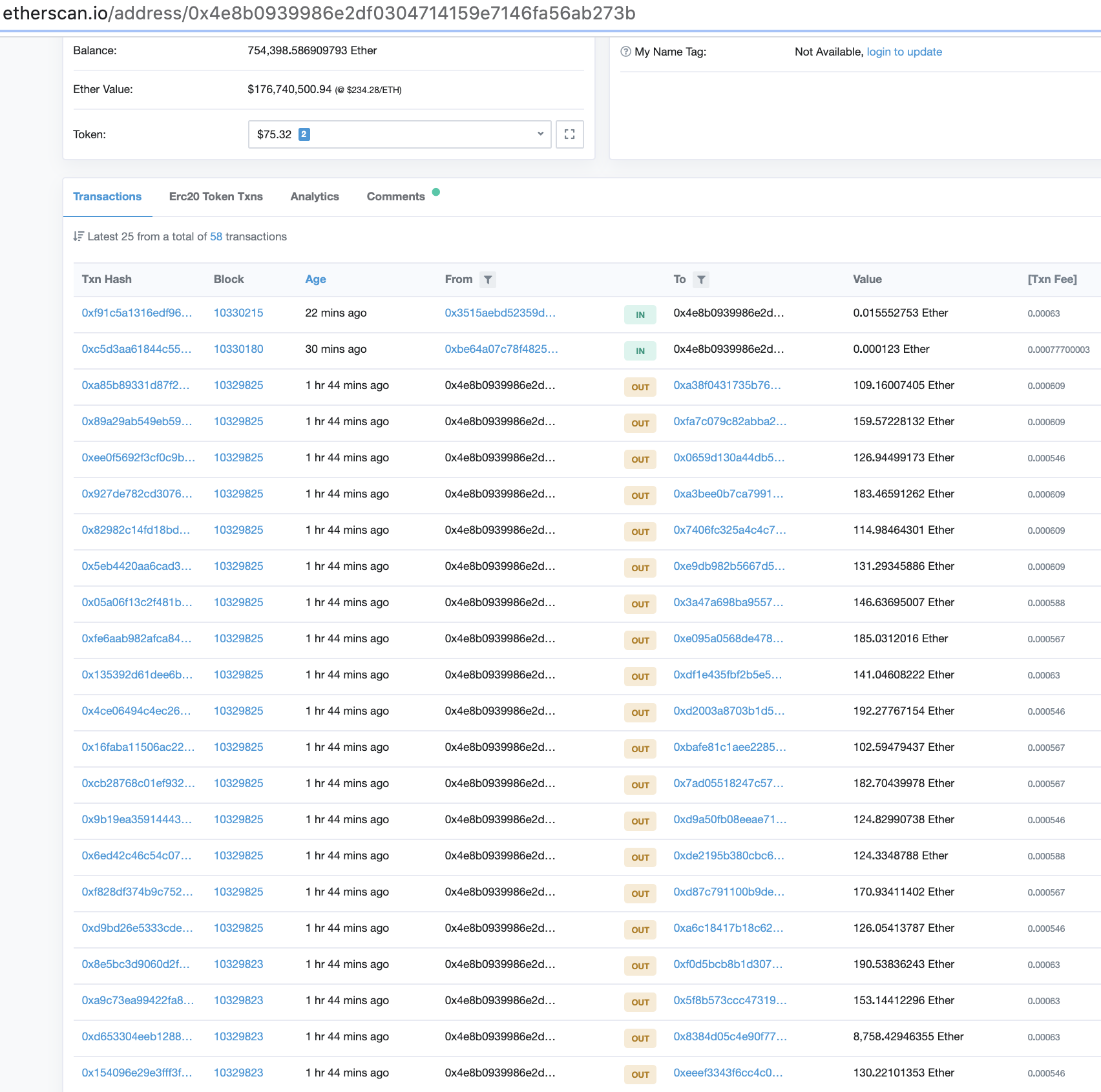Click the browser address bar URL

click(319, 14)
